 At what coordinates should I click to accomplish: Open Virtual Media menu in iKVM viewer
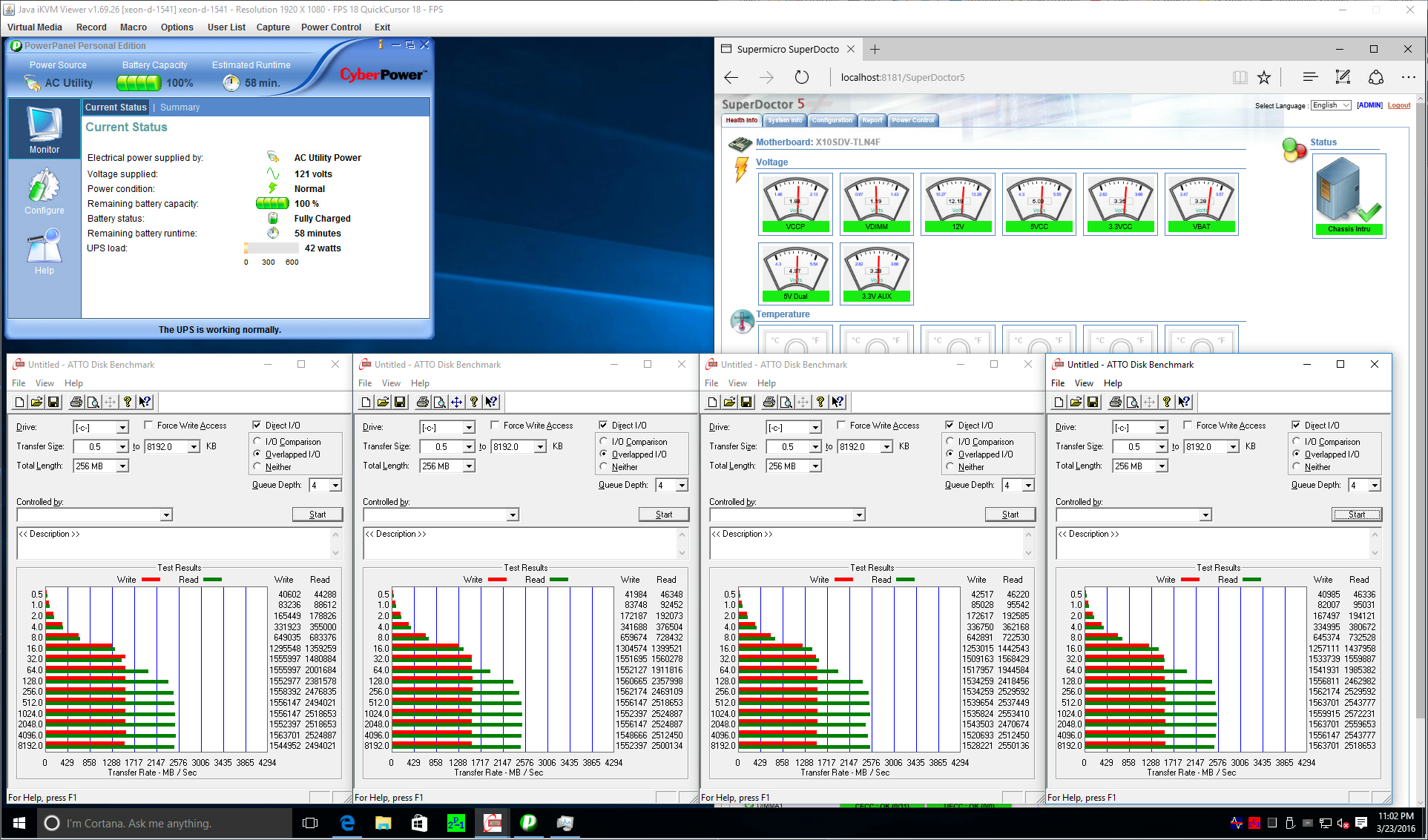(x=35, y=27)
